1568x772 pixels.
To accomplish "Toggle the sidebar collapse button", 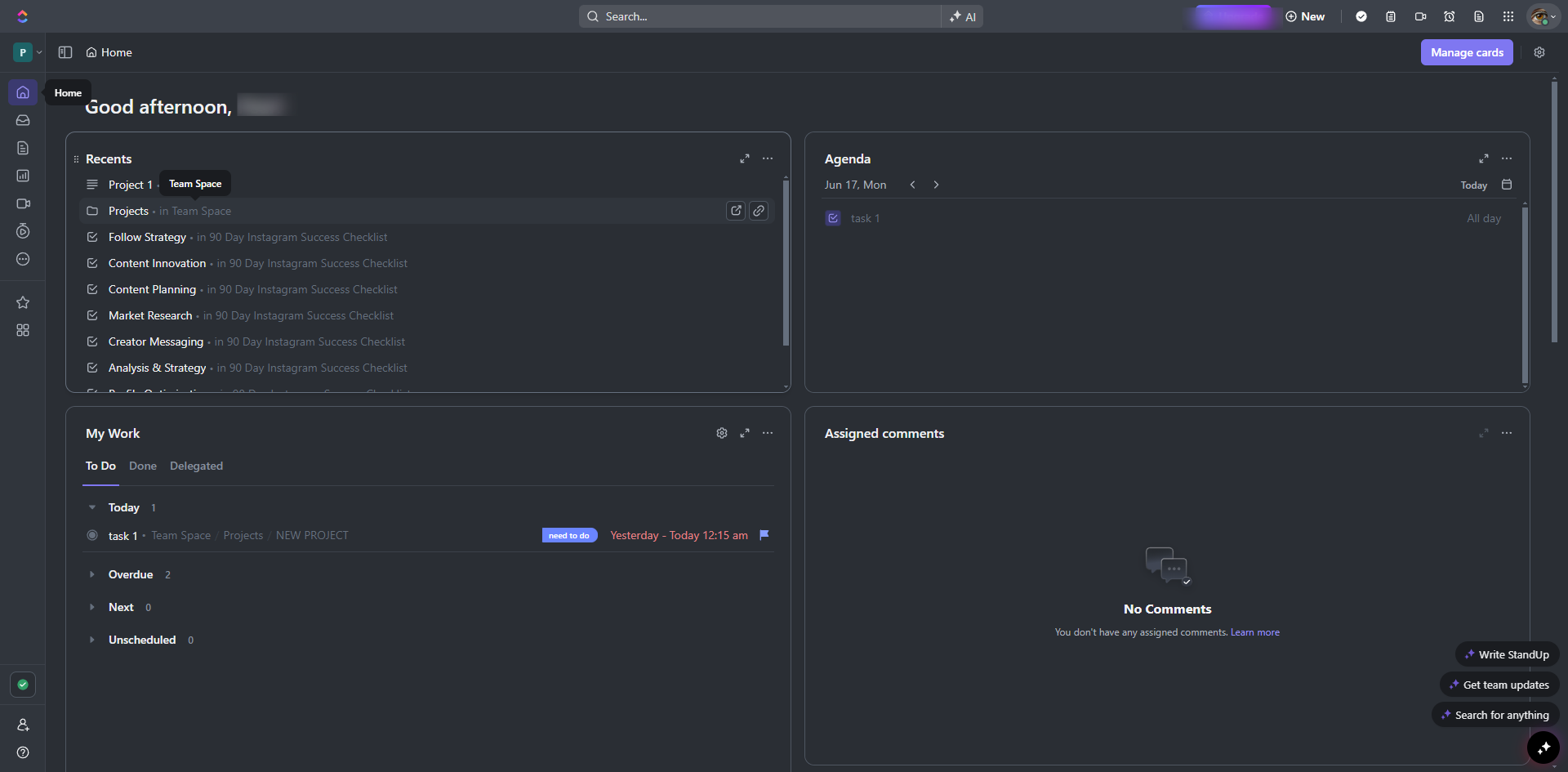I will click(x=65, y=52).
